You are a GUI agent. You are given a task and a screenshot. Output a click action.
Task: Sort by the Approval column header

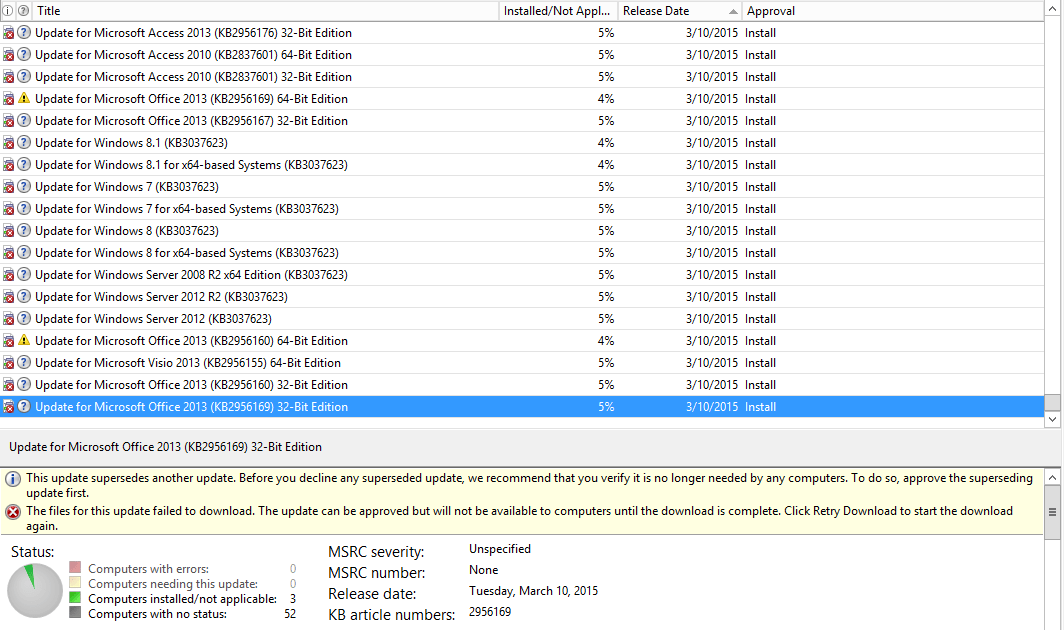click(892, 11)
